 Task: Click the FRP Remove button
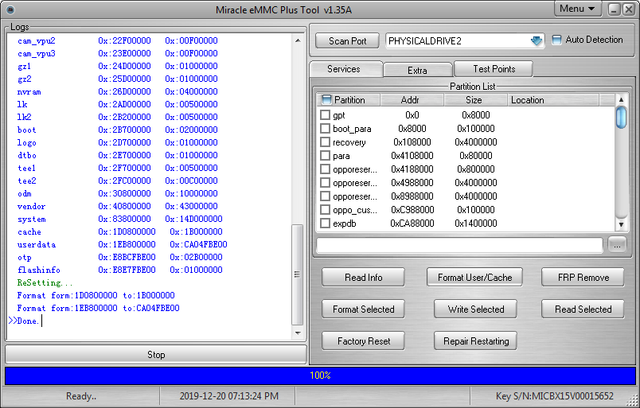tap(583, 277)
